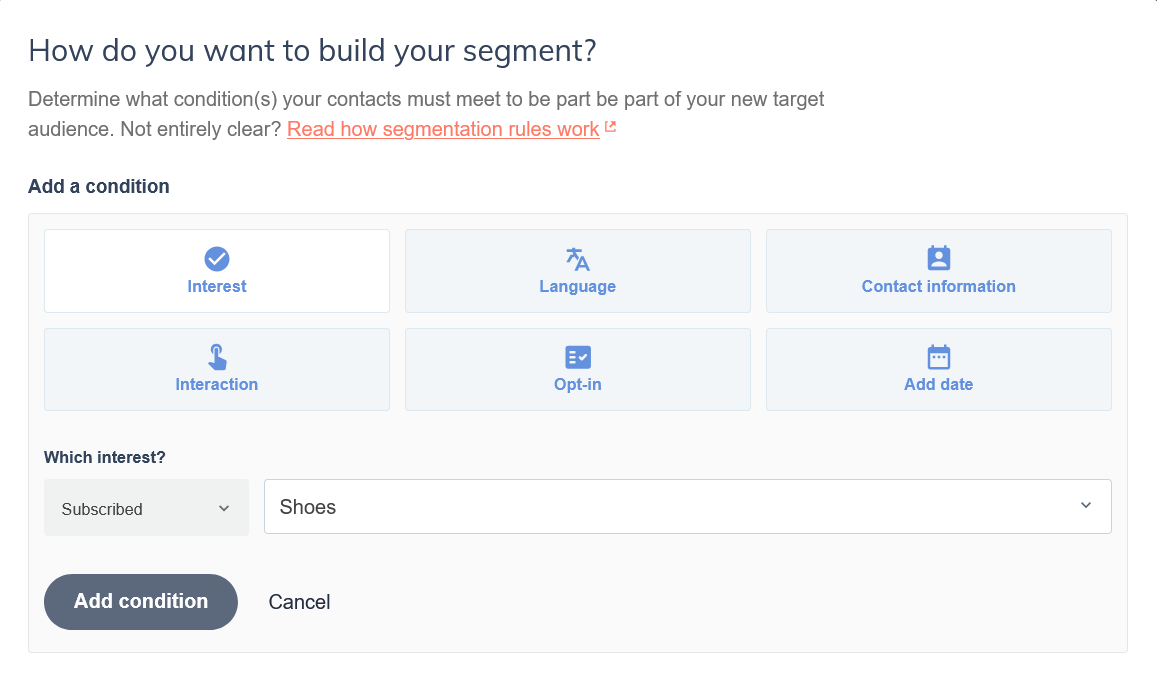Switch to the Interaction label
Viewport: 1157px width, 683px height.
click(217, 384)
